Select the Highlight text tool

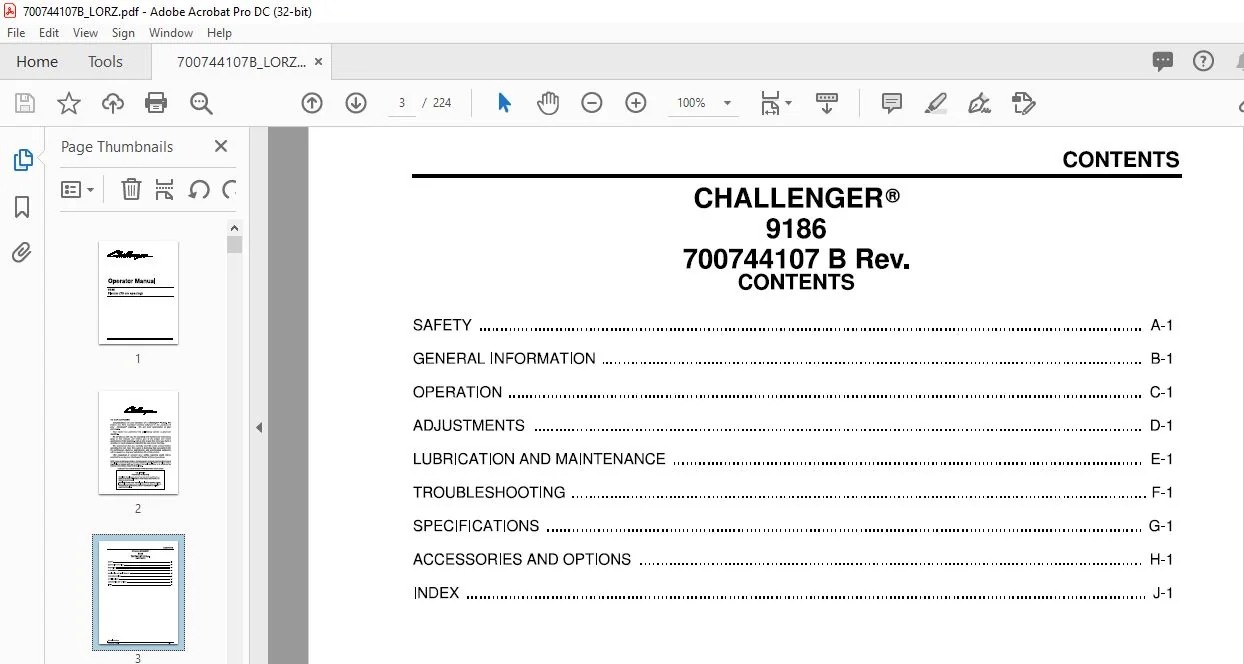tap(936, 103)
